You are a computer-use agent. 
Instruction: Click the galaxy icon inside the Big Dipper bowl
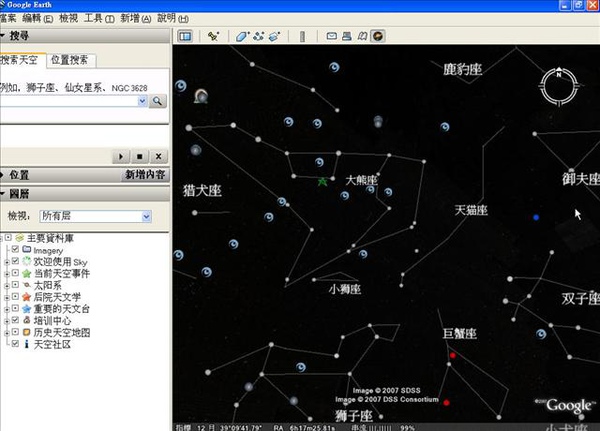coord(319,162)
